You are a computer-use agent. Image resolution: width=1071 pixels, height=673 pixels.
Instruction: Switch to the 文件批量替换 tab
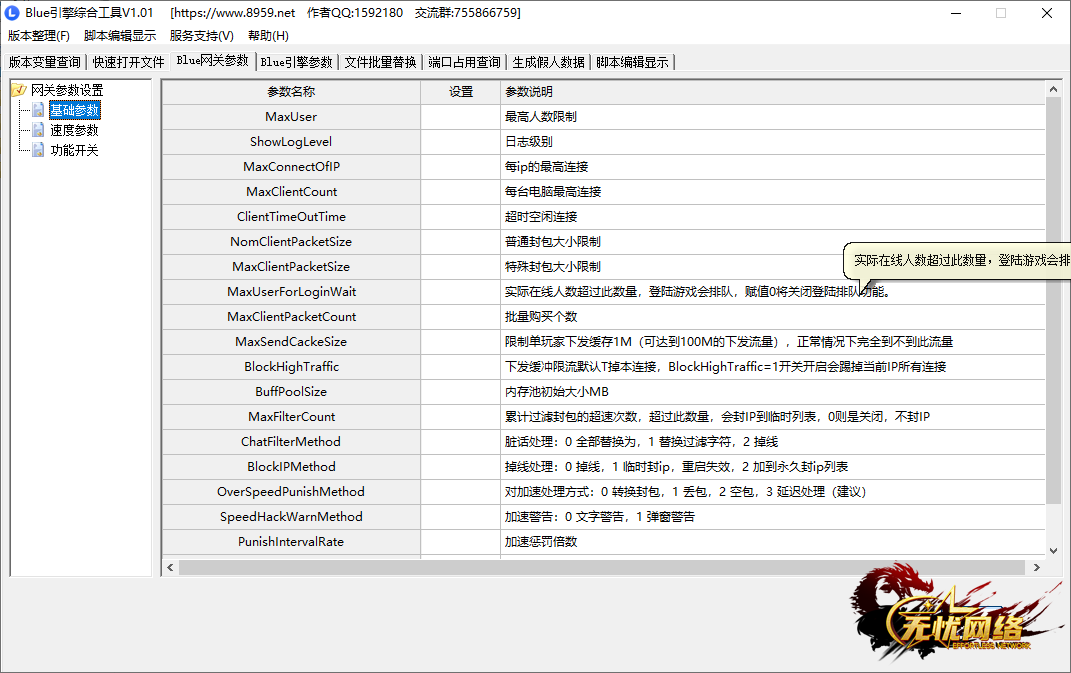380,62
